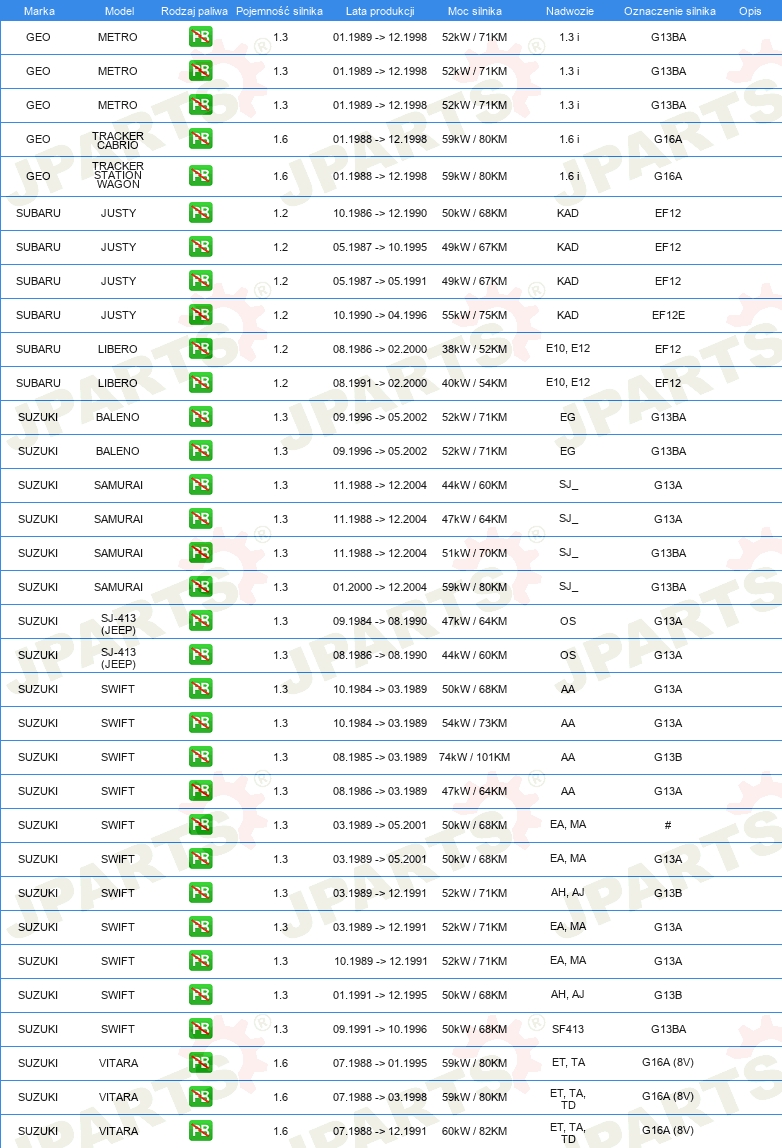The height and width of the screenshot is (1148, 782).
Task: Click fuel icon in Swift row with # engine
Action: click(x=201, y=825)
